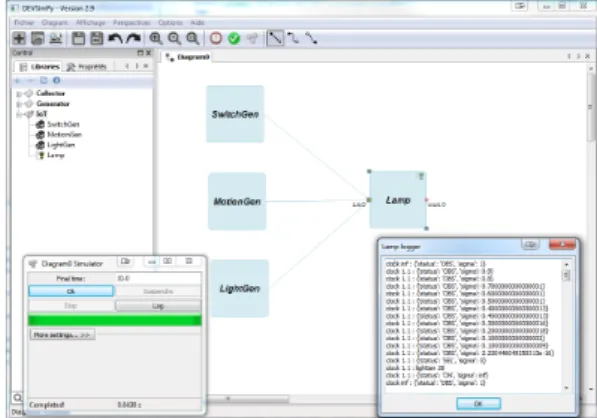Select the LightGen block on canvas

(x=240, y=288)
